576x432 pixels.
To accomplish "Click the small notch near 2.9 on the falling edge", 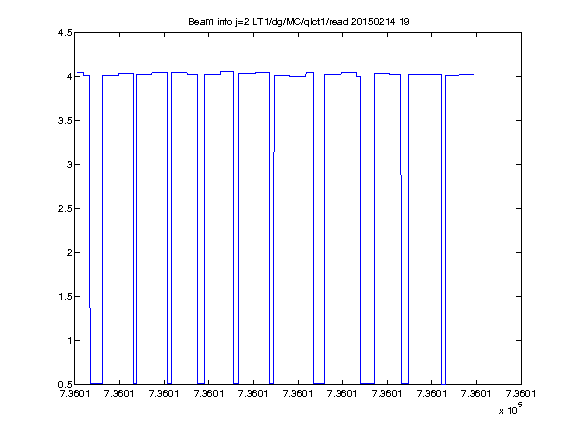I will [401, 175].
